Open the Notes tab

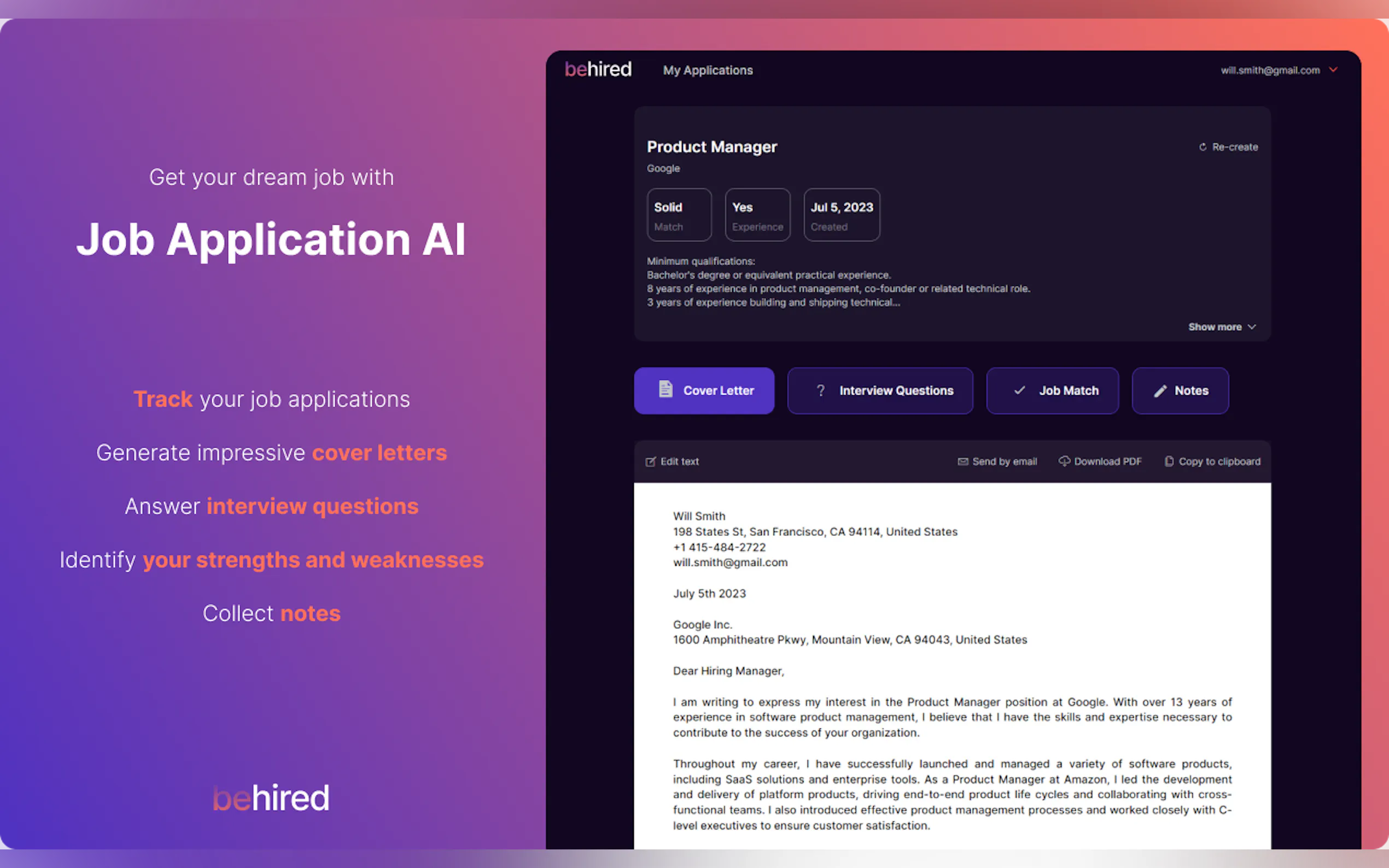coord(1180,390)
